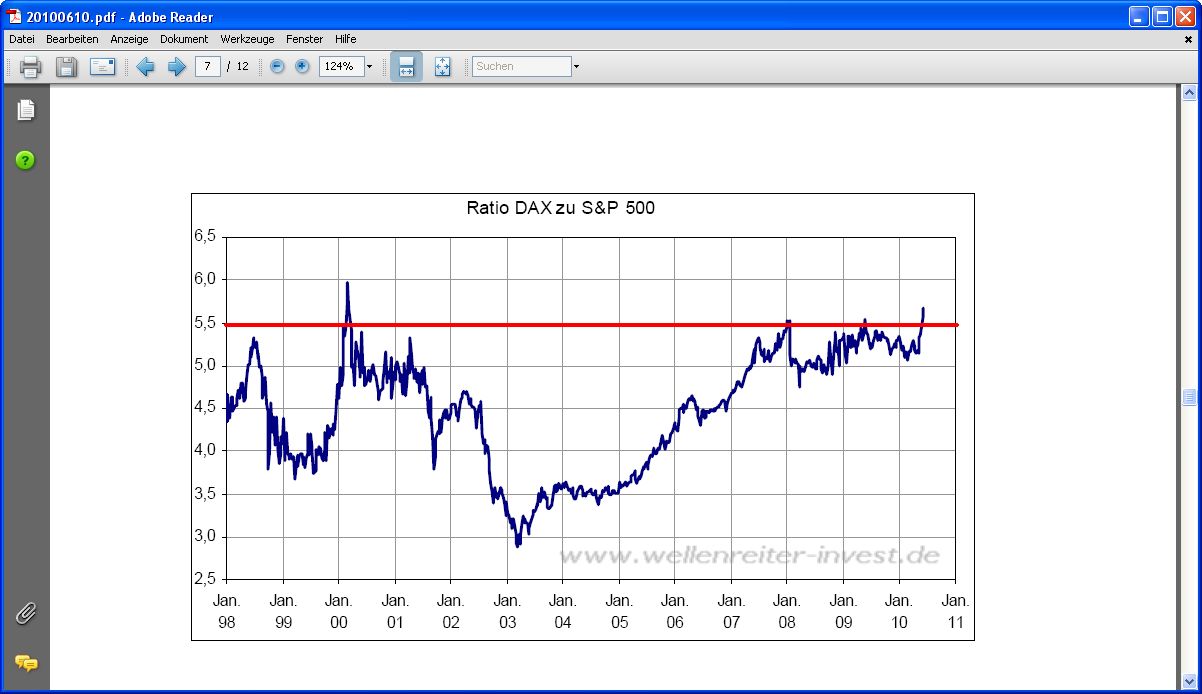Viewport: 1202px width, 694px height.
Task: Expand the zoom level dropdown arrow
Action: coord(369,67)
